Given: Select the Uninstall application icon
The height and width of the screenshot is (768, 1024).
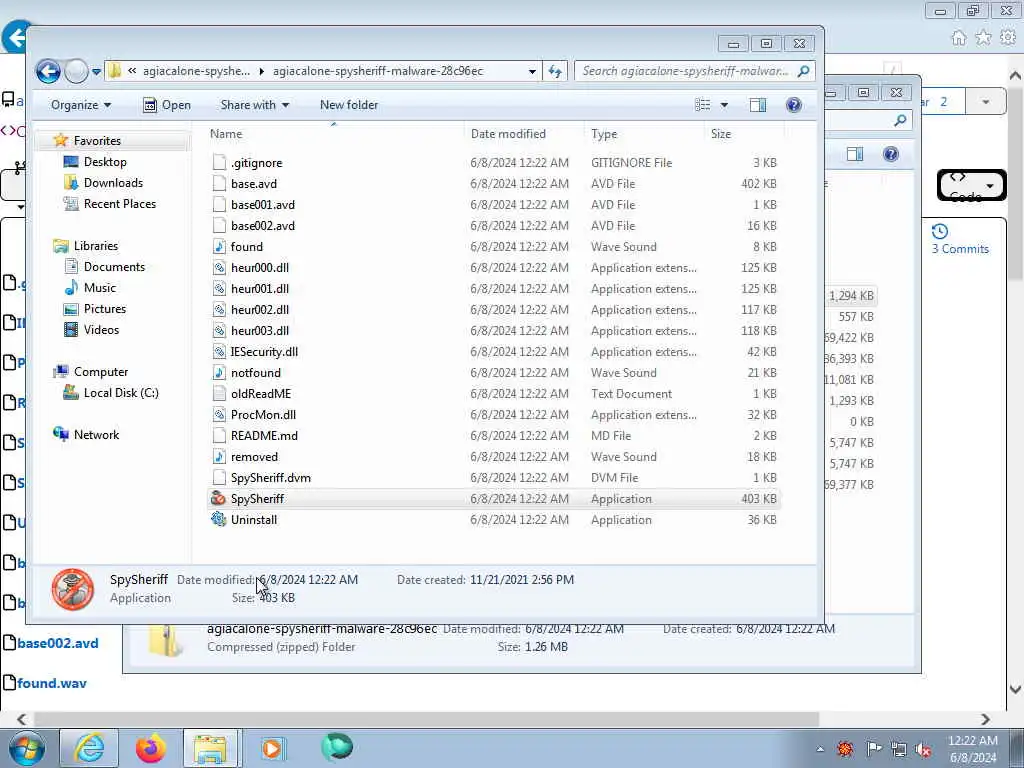Looking at the screenshot, I should [x=218, y=519].
